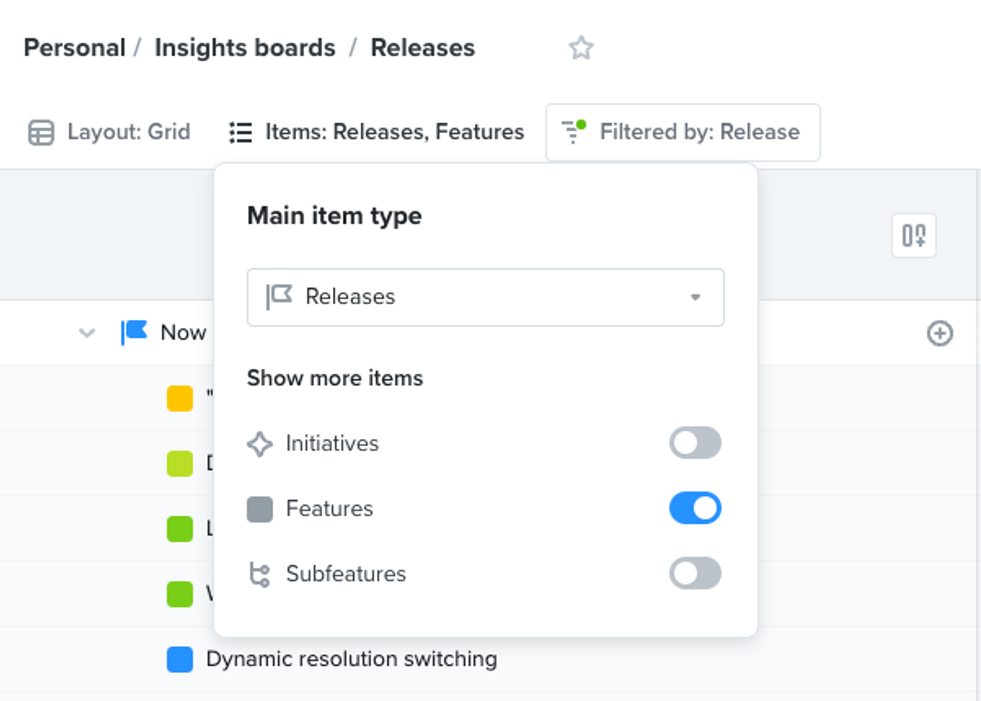Enable the Initiatives toggle

(695, 443)
